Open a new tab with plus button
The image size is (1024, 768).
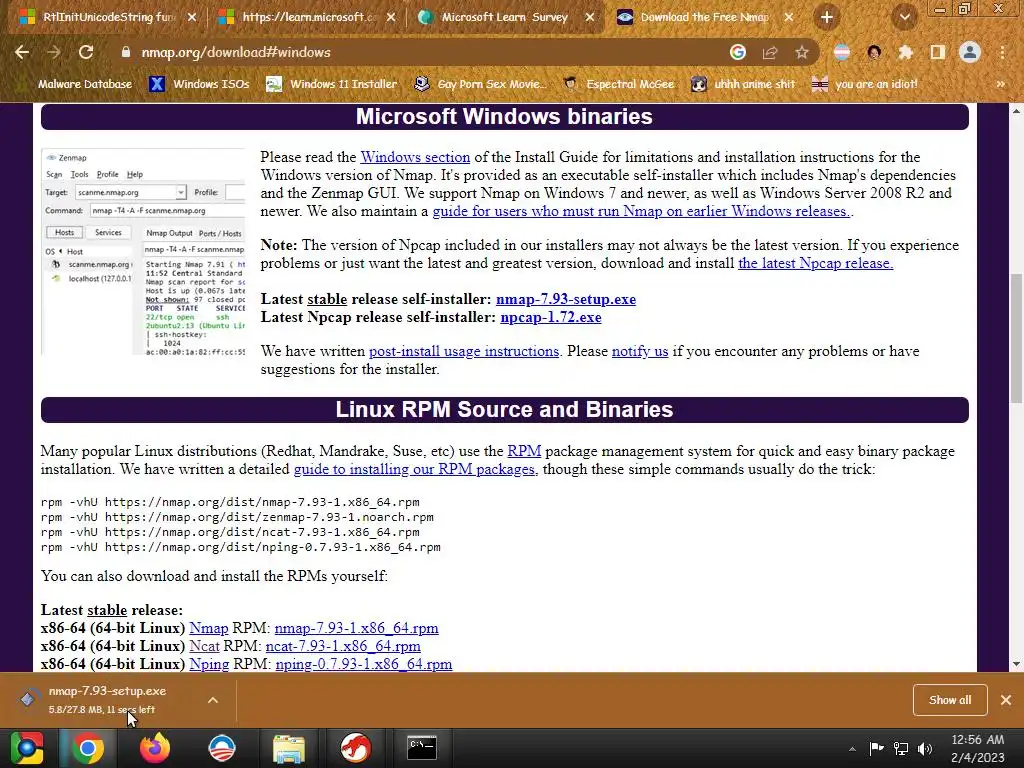827,17
